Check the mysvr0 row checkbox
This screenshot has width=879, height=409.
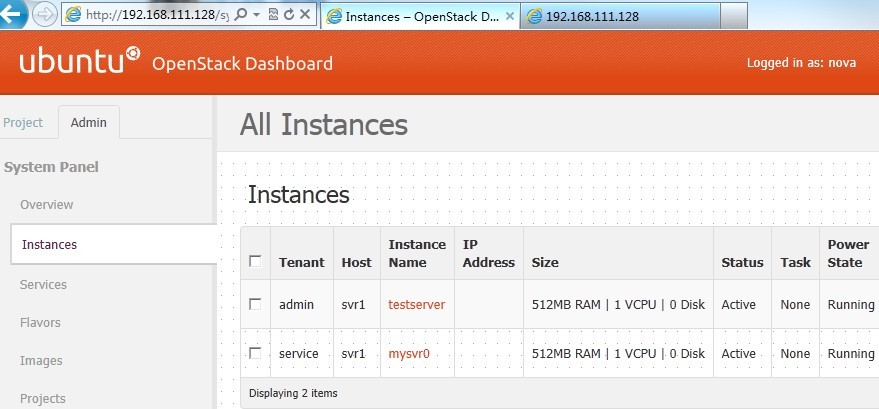point(255,353)
